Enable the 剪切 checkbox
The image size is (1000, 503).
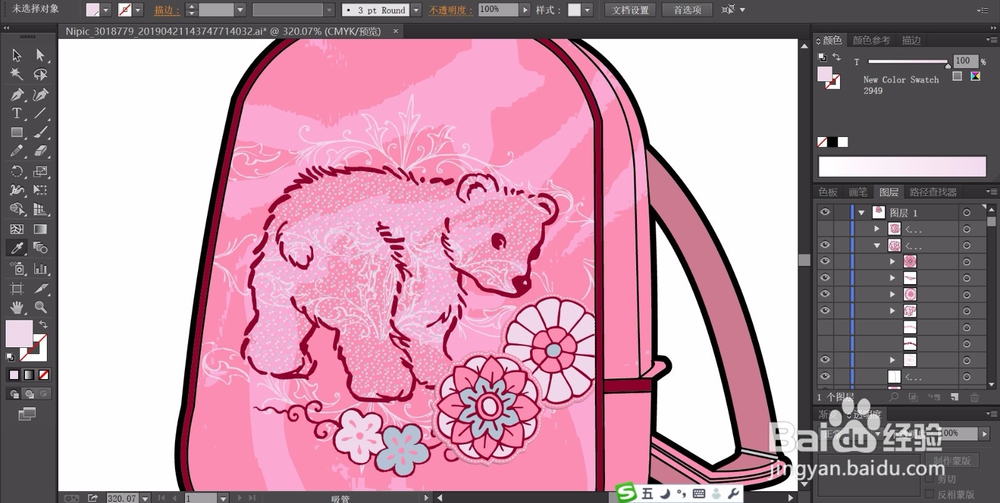tap(930, 479)
